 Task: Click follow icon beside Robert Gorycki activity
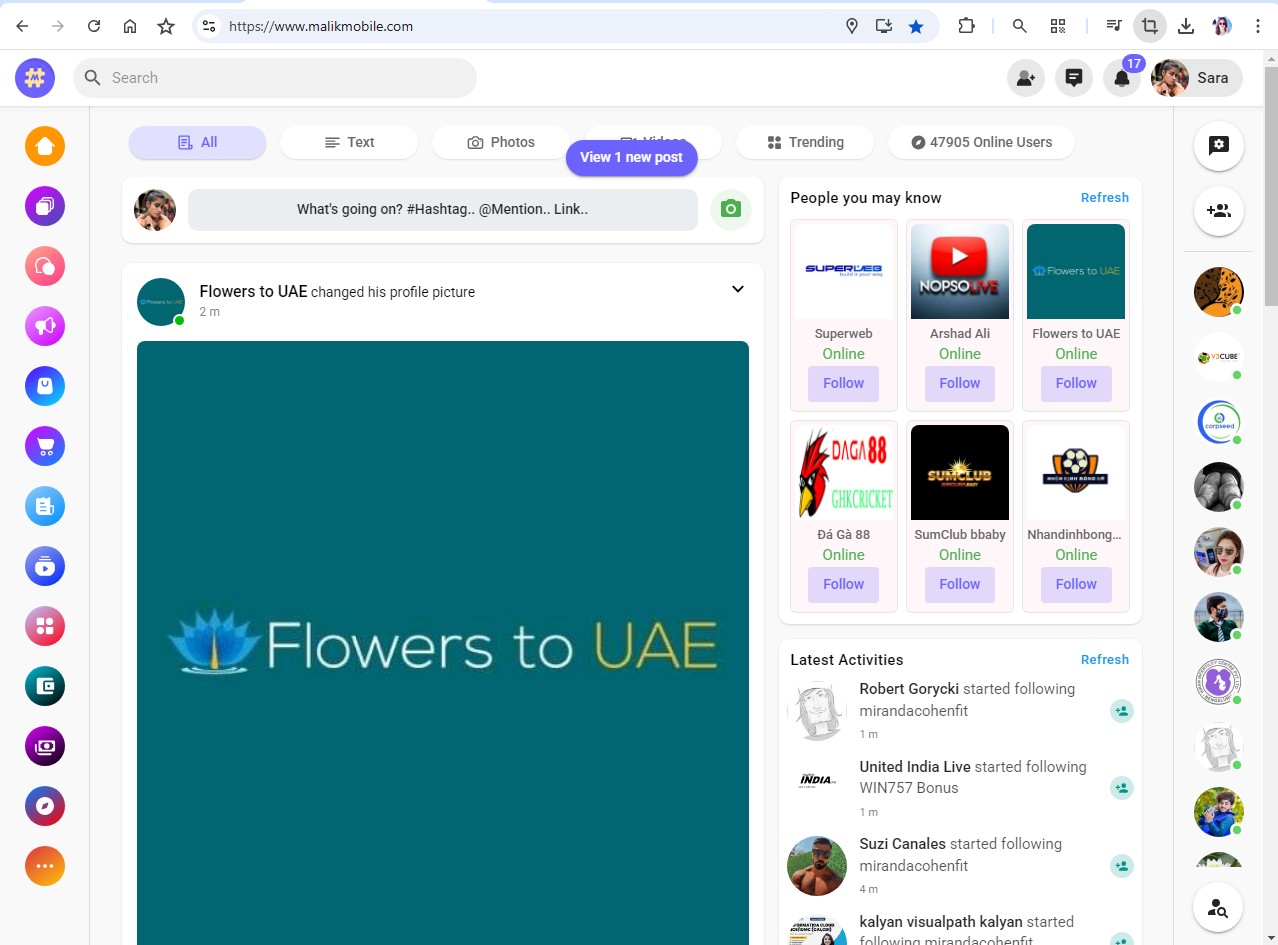coord(1122,711)
